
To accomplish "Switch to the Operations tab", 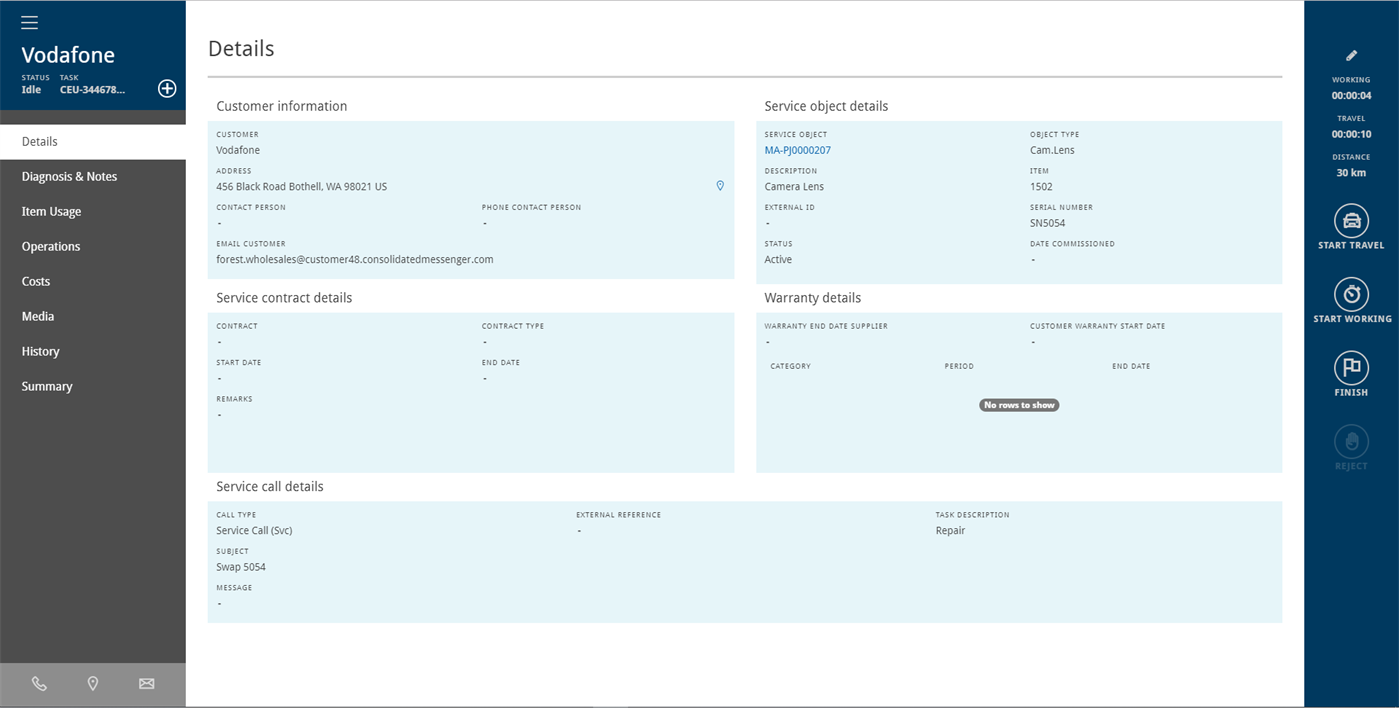I will (51, 246).
